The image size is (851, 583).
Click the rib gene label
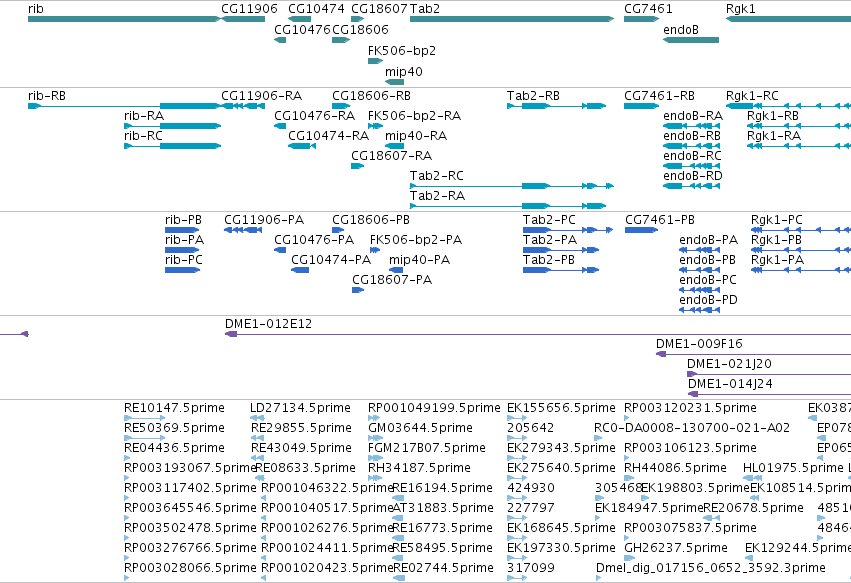point(36,9)
